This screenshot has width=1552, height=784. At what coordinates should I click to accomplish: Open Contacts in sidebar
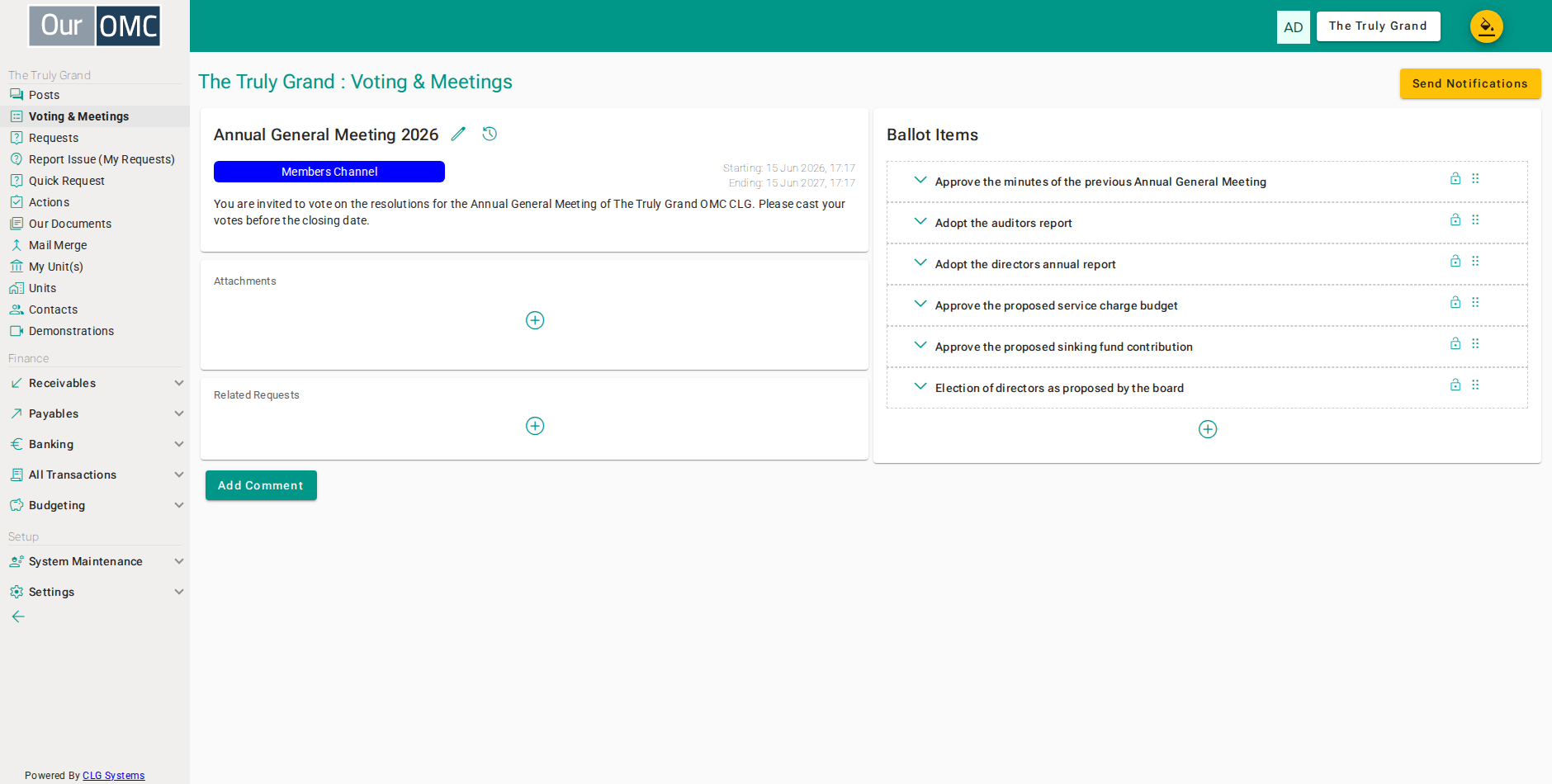pyautogui.click(x=95, y=309)
